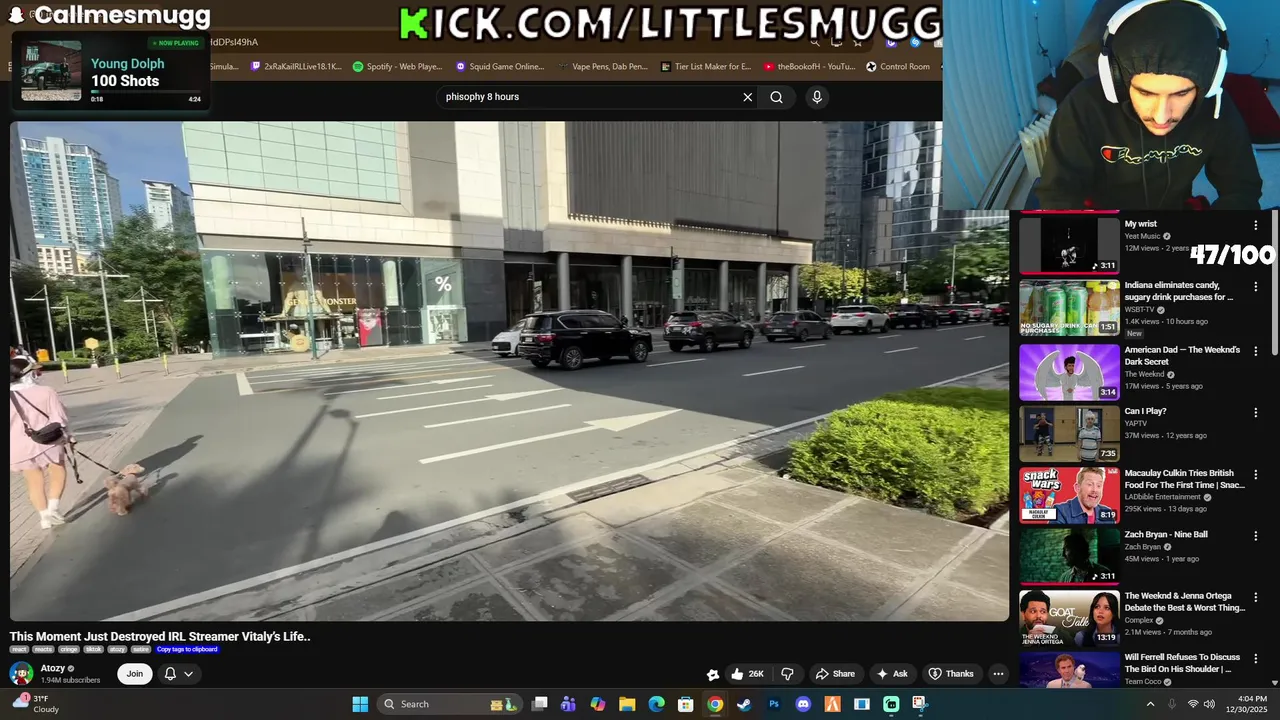Open the Control Room bookmark
Screen dimensions: 1280x720
tap(898, 67)
